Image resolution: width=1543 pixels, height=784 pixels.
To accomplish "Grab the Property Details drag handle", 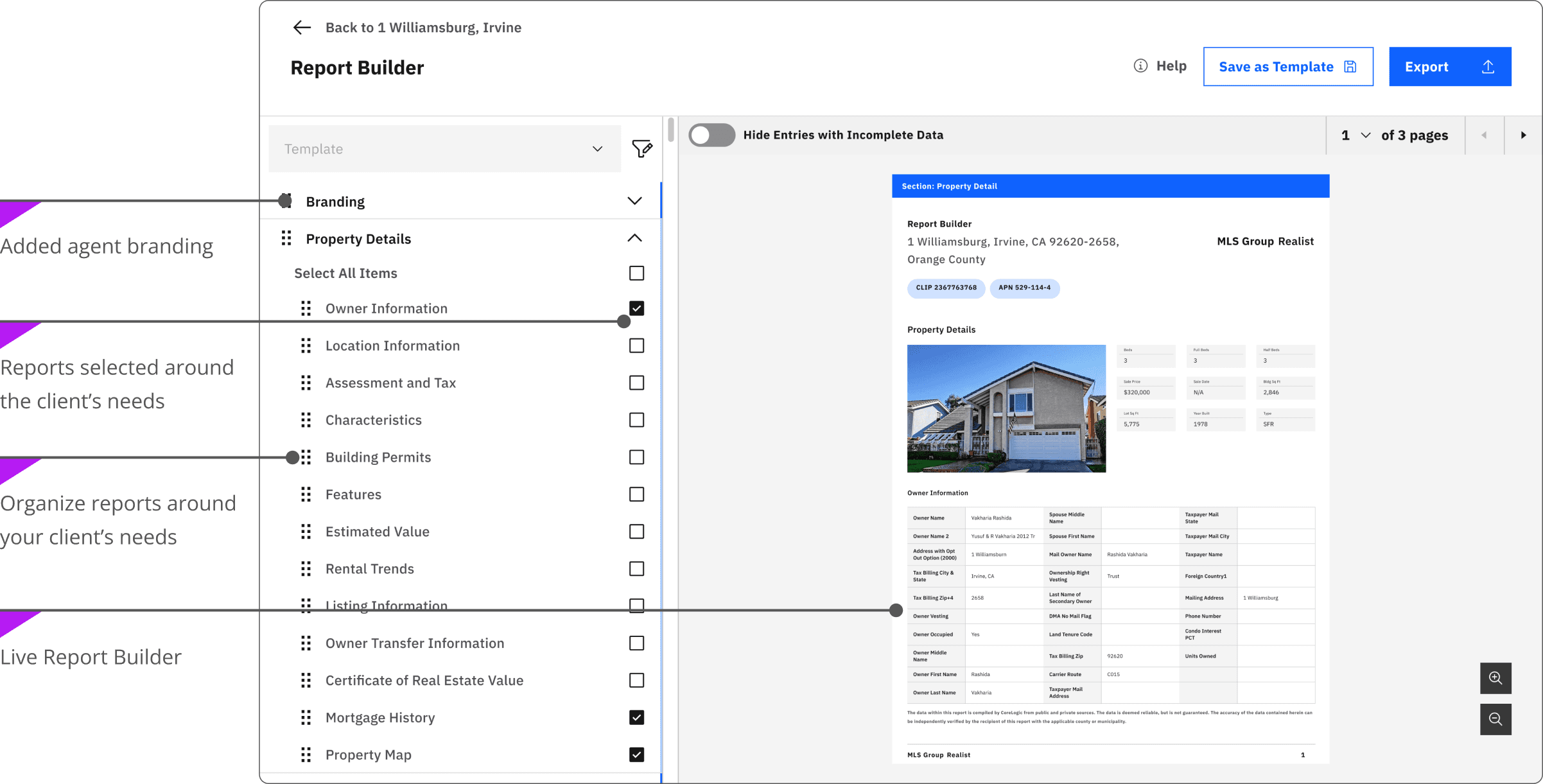I will 286,239.
